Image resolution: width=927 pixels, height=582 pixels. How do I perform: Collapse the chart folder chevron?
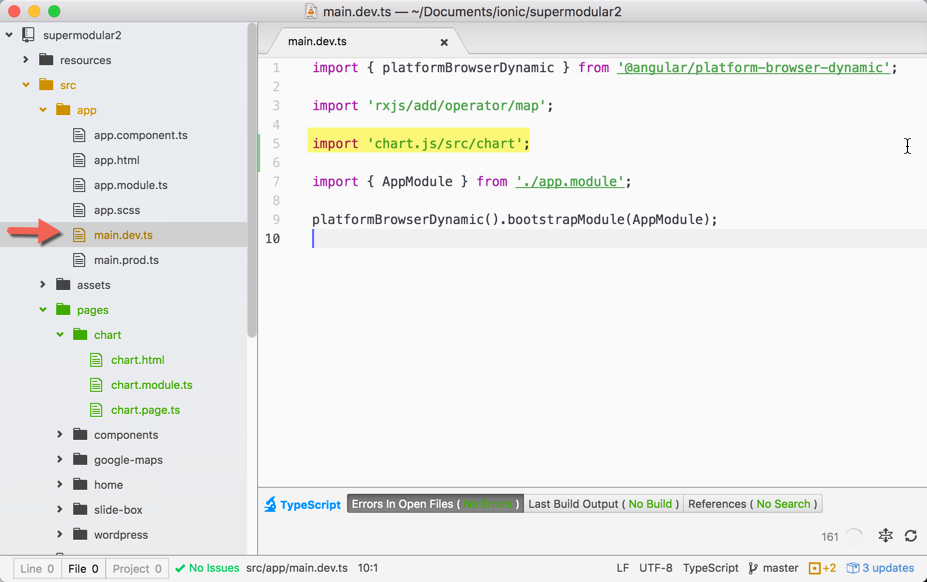point(60,334)
